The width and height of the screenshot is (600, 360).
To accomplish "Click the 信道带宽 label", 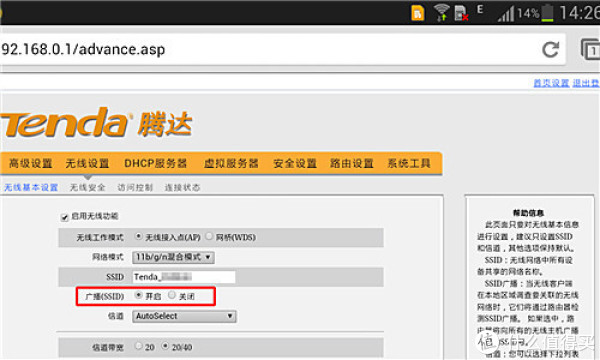I will click(x=108, y=347).
